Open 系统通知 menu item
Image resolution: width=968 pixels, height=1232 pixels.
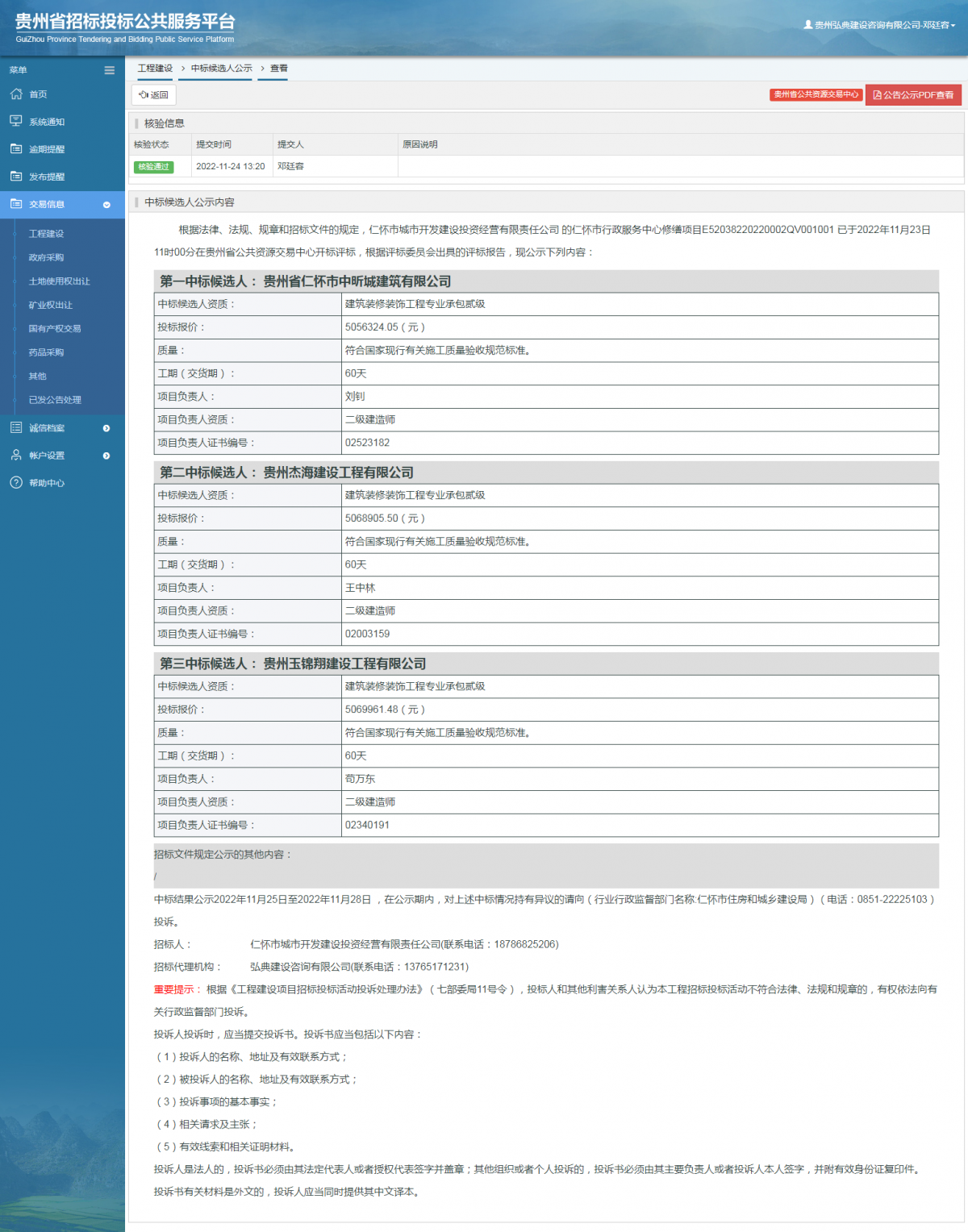[47, 122]
